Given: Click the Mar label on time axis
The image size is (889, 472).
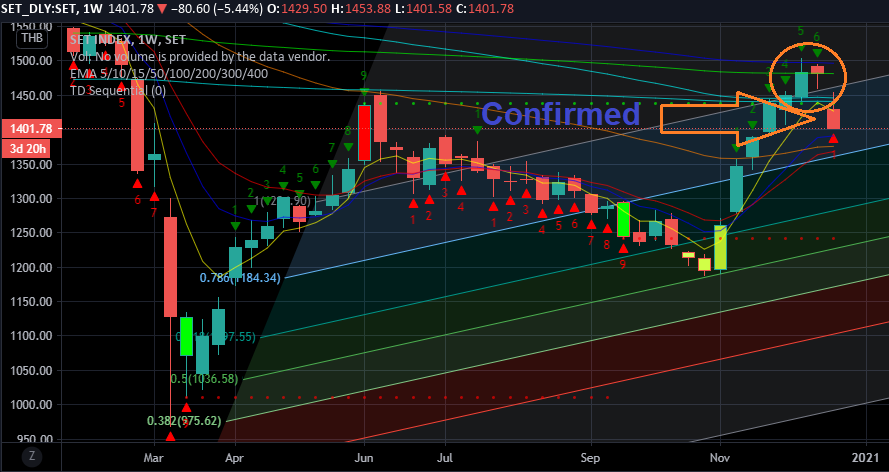Looking at the screenshot, I should (x=153, y=457).
